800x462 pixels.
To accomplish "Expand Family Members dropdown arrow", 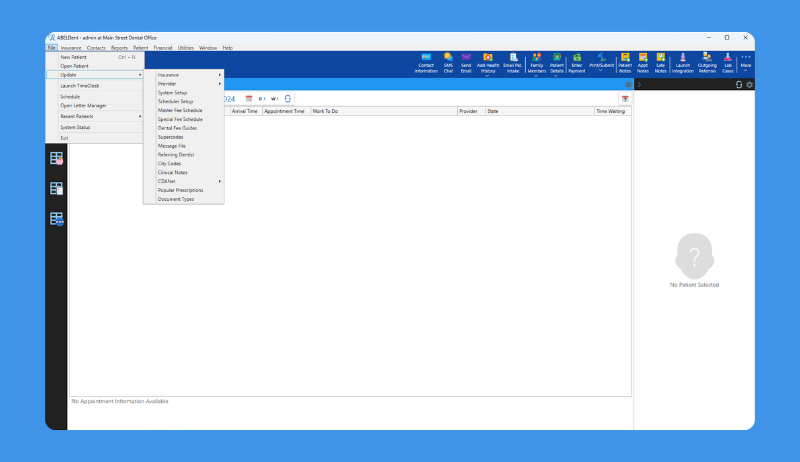I will 536,76.
